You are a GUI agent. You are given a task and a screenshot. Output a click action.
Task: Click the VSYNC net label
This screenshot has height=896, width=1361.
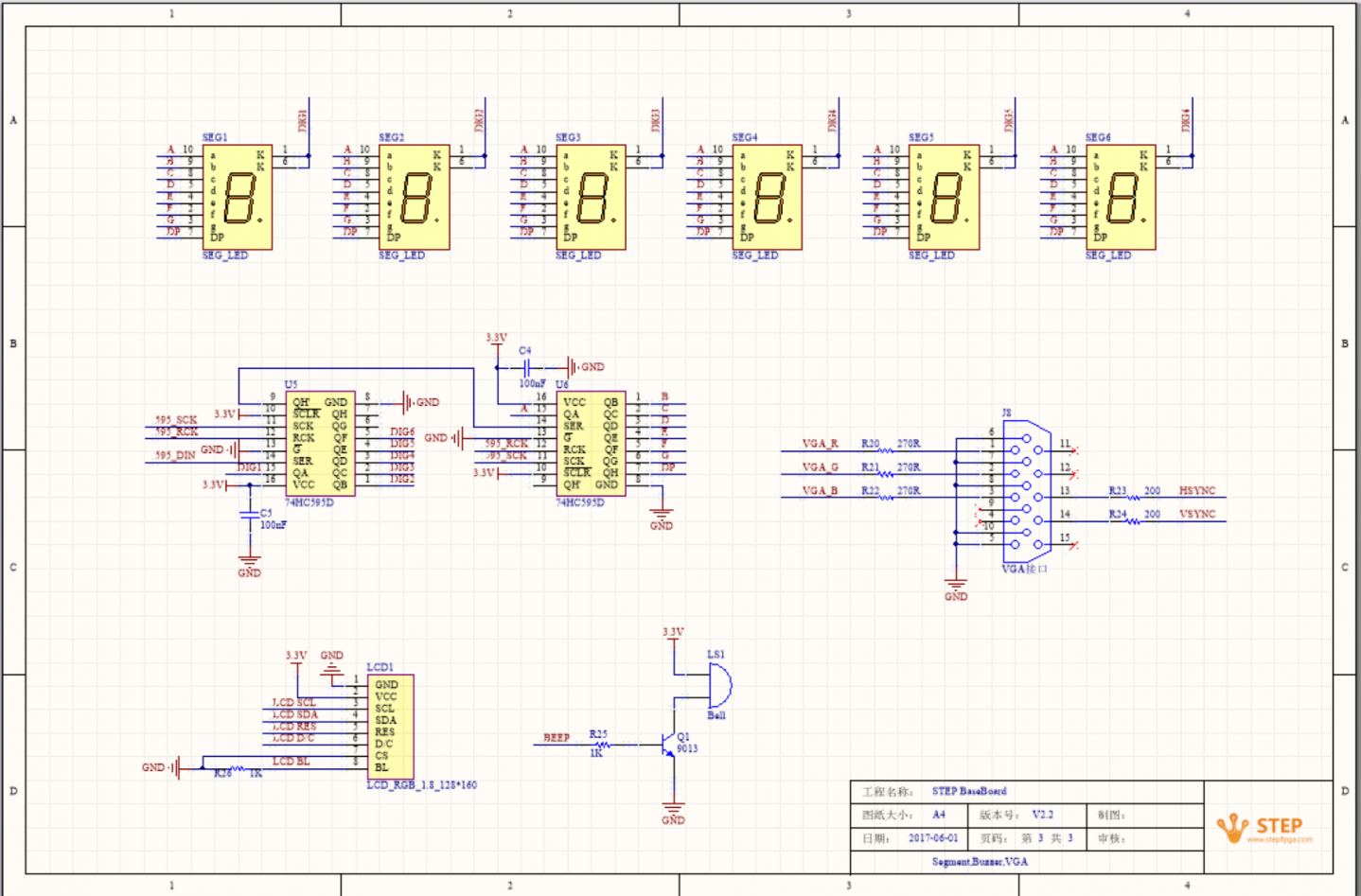click(1197, 514)
